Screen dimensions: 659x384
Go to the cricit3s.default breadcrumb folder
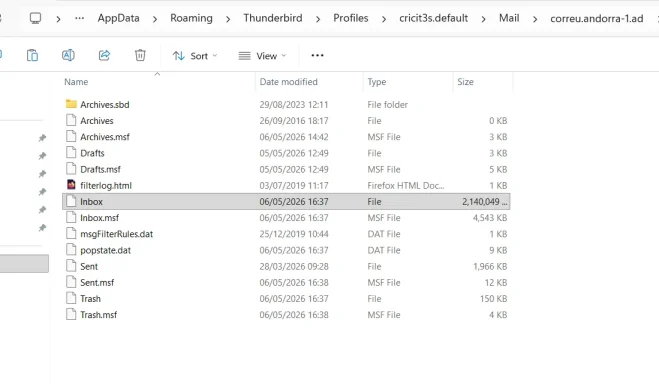[x=434, y=18]
